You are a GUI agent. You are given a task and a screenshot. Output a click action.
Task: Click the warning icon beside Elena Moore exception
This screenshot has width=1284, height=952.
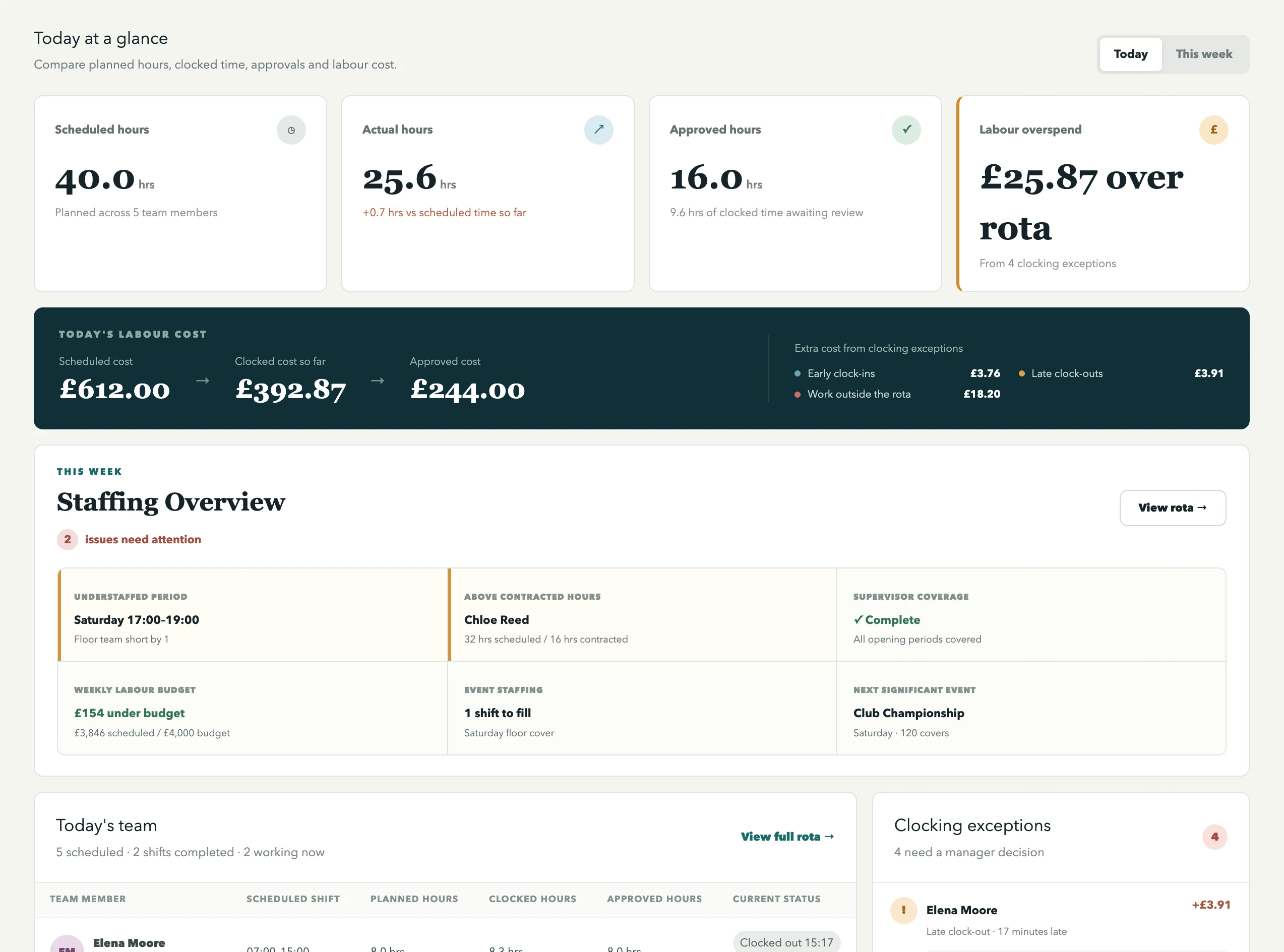[x=904, y=911]
